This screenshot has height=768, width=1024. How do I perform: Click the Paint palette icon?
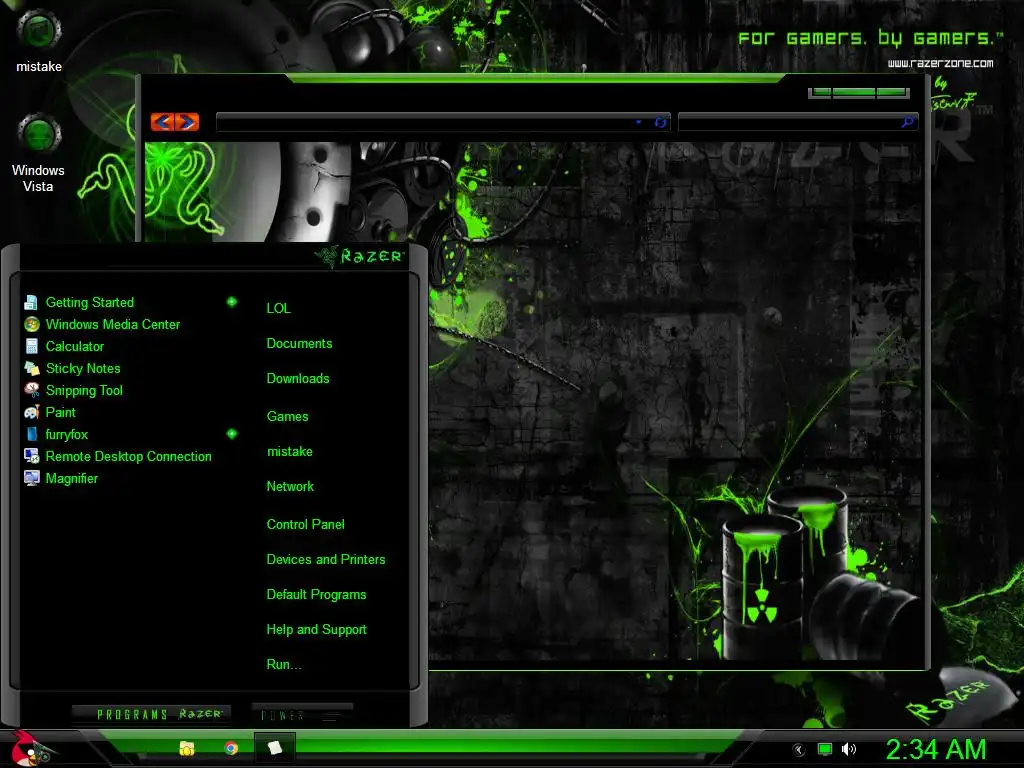pyautogui.click(x=31, y=412)
